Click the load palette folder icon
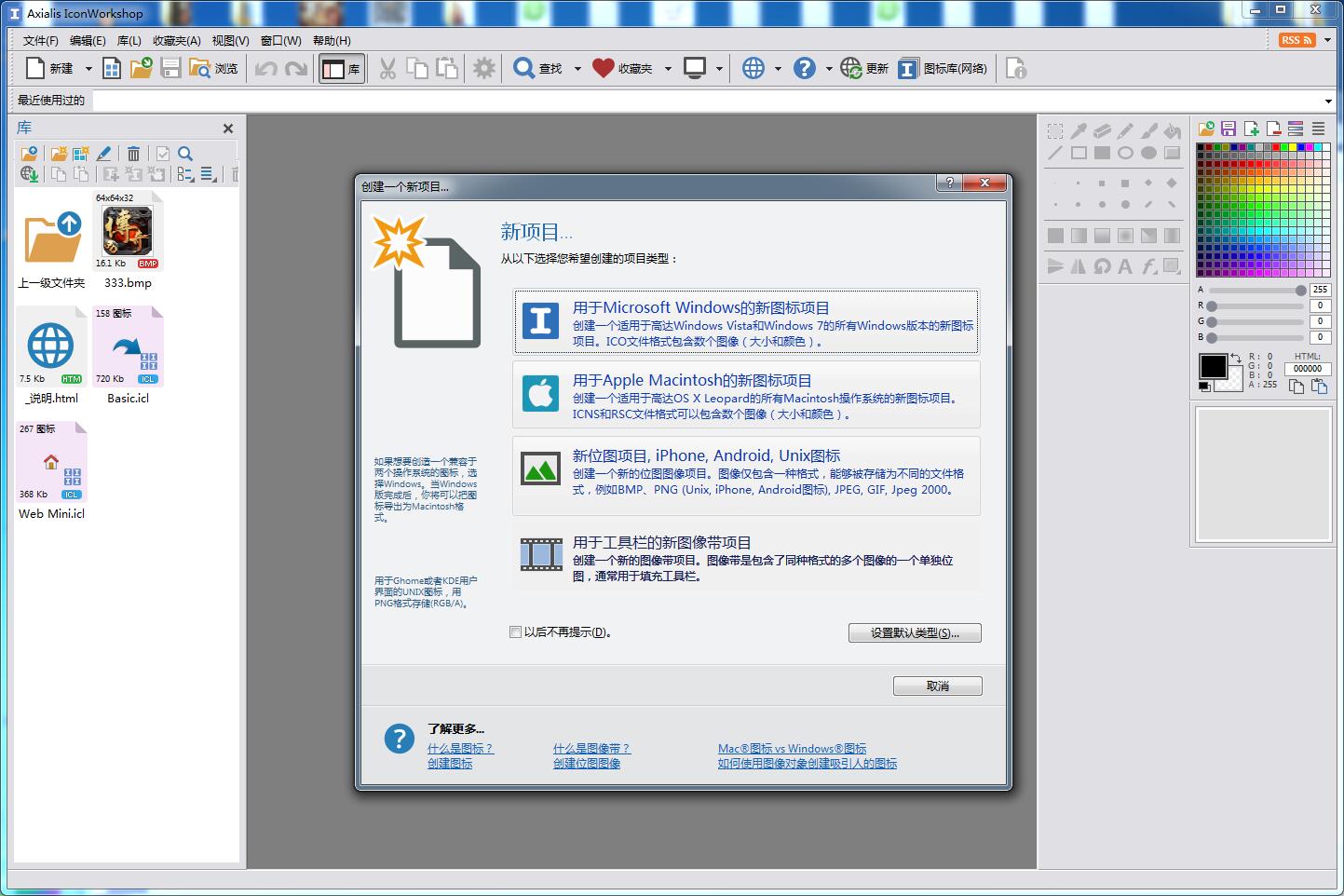Image resolution: width=1344 pixels, height=896 pixels. pos(1206,129)
